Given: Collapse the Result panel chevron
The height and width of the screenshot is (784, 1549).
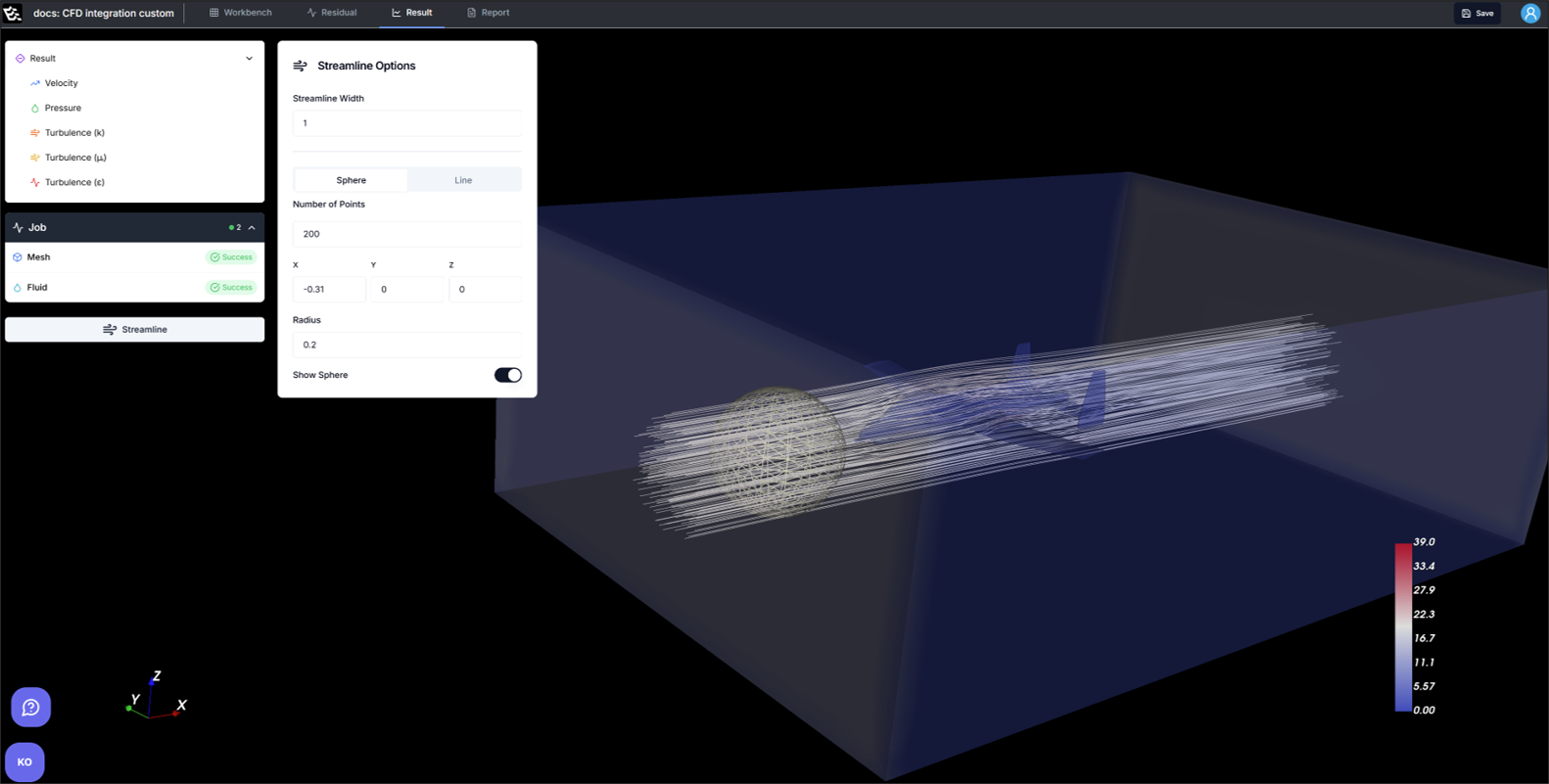Looking at the screenshot, I should 249,59.
